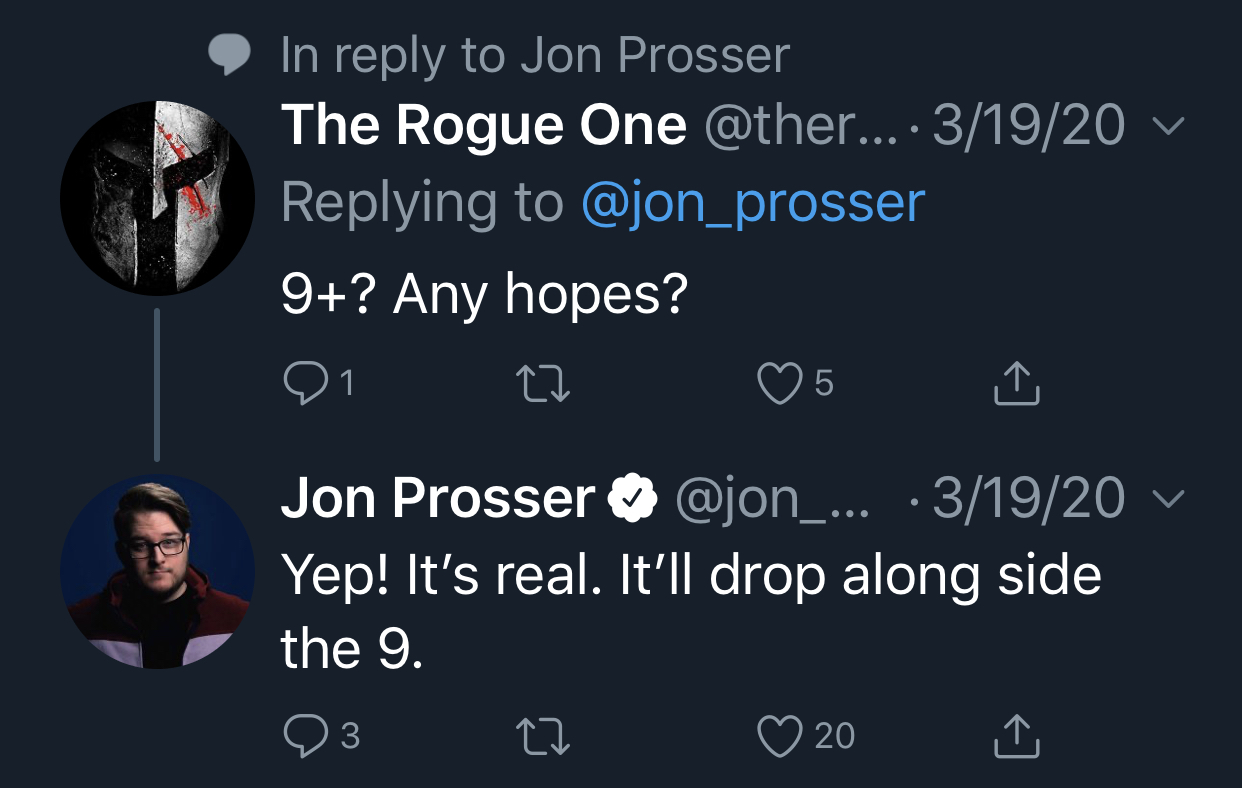Open options chevron on Jon Prosser's tweet
The height and width of the screenshot is (788, 1242).
[1167, 498]
